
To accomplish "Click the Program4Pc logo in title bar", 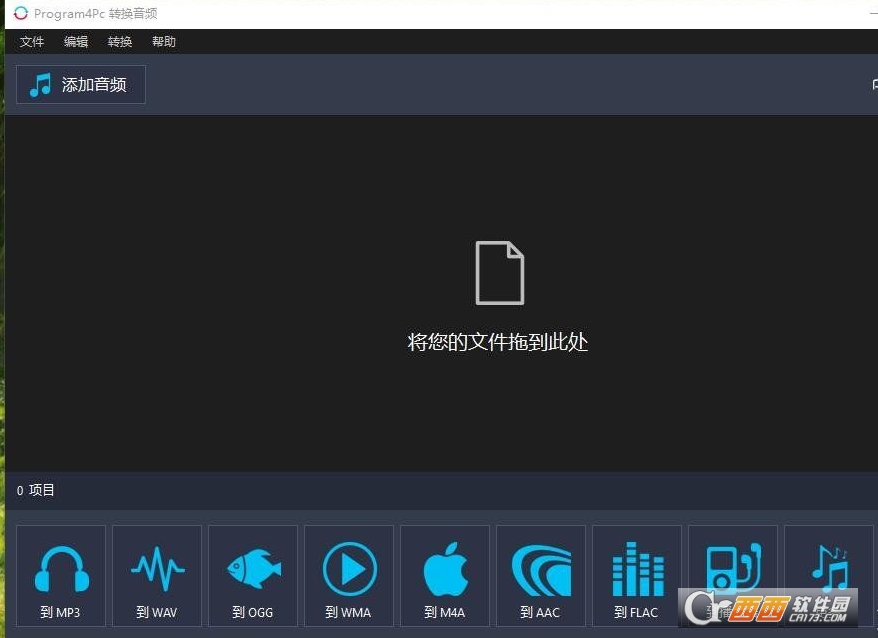I will point(21,13).
